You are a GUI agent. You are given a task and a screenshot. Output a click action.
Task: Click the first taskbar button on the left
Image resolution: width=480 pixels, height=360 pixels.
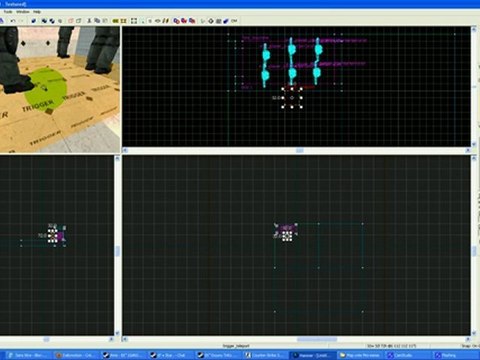click(x=28, y=355)
